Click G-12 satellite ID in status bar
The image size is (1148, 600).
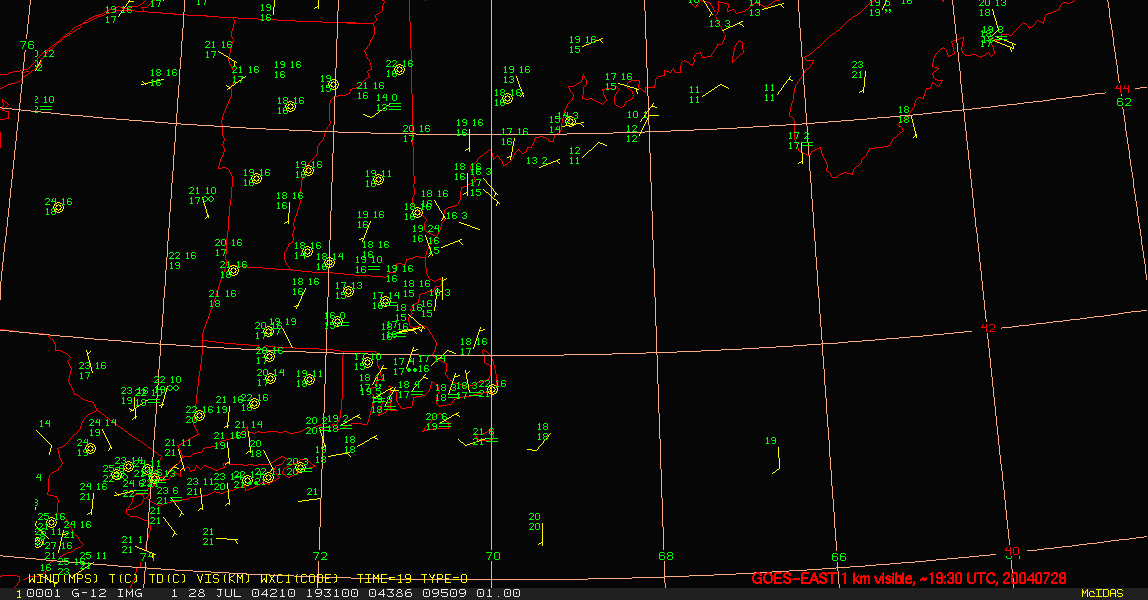[88, 593]
